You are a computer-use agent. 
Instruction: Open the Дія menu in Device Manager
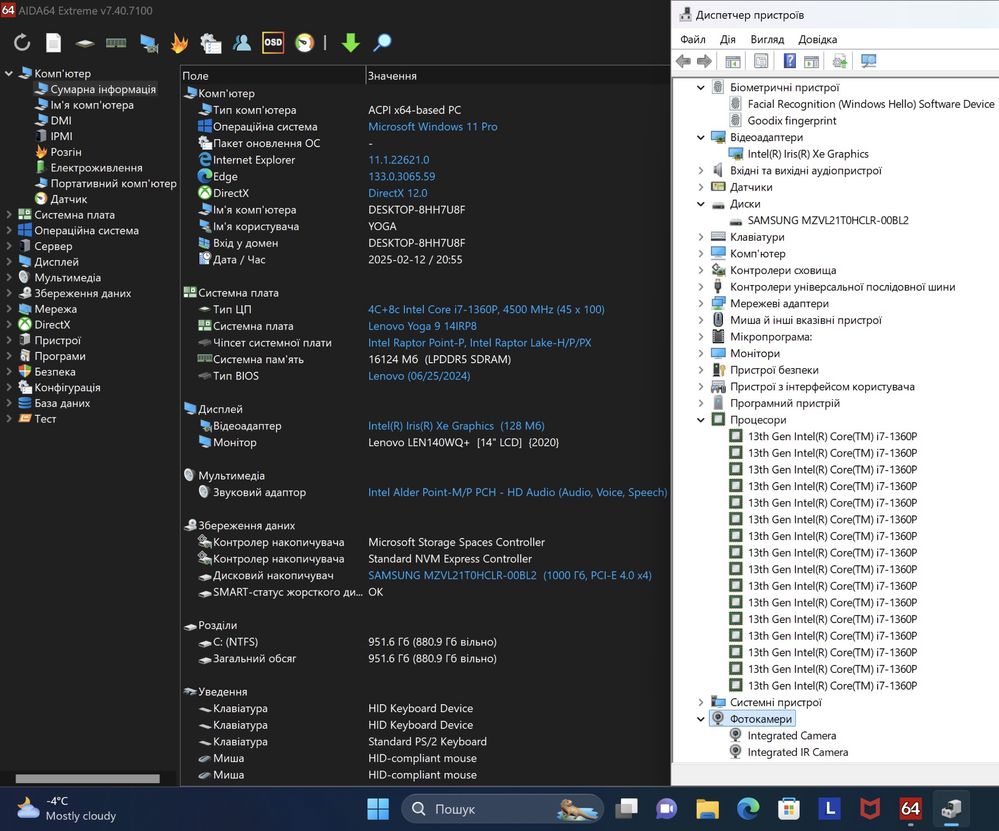click(728, 40)
